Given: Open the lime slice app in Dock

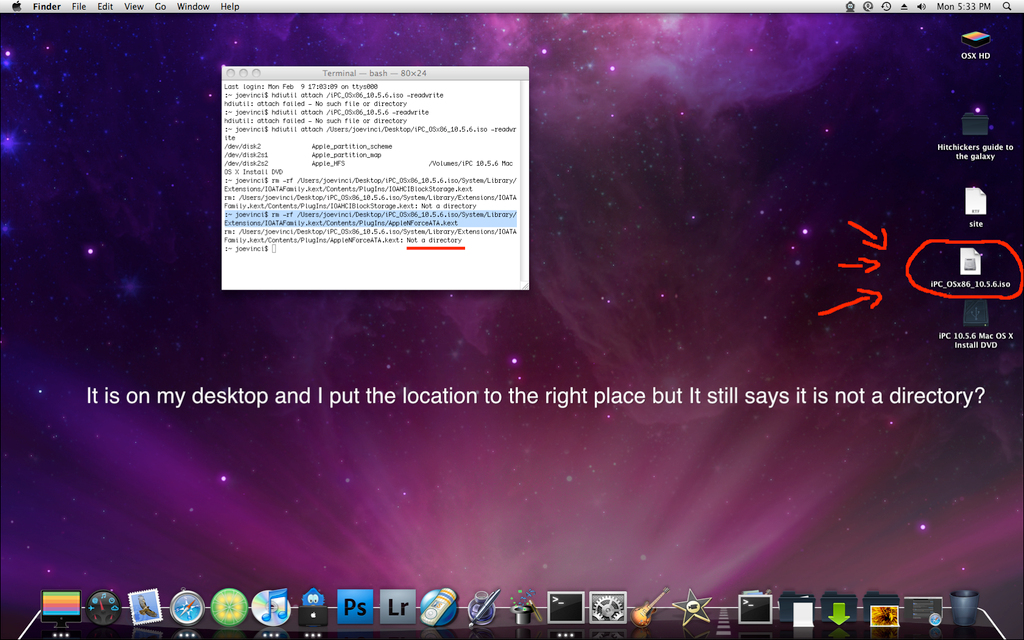Looking at the screenshot, I should (x=229, y=607).
